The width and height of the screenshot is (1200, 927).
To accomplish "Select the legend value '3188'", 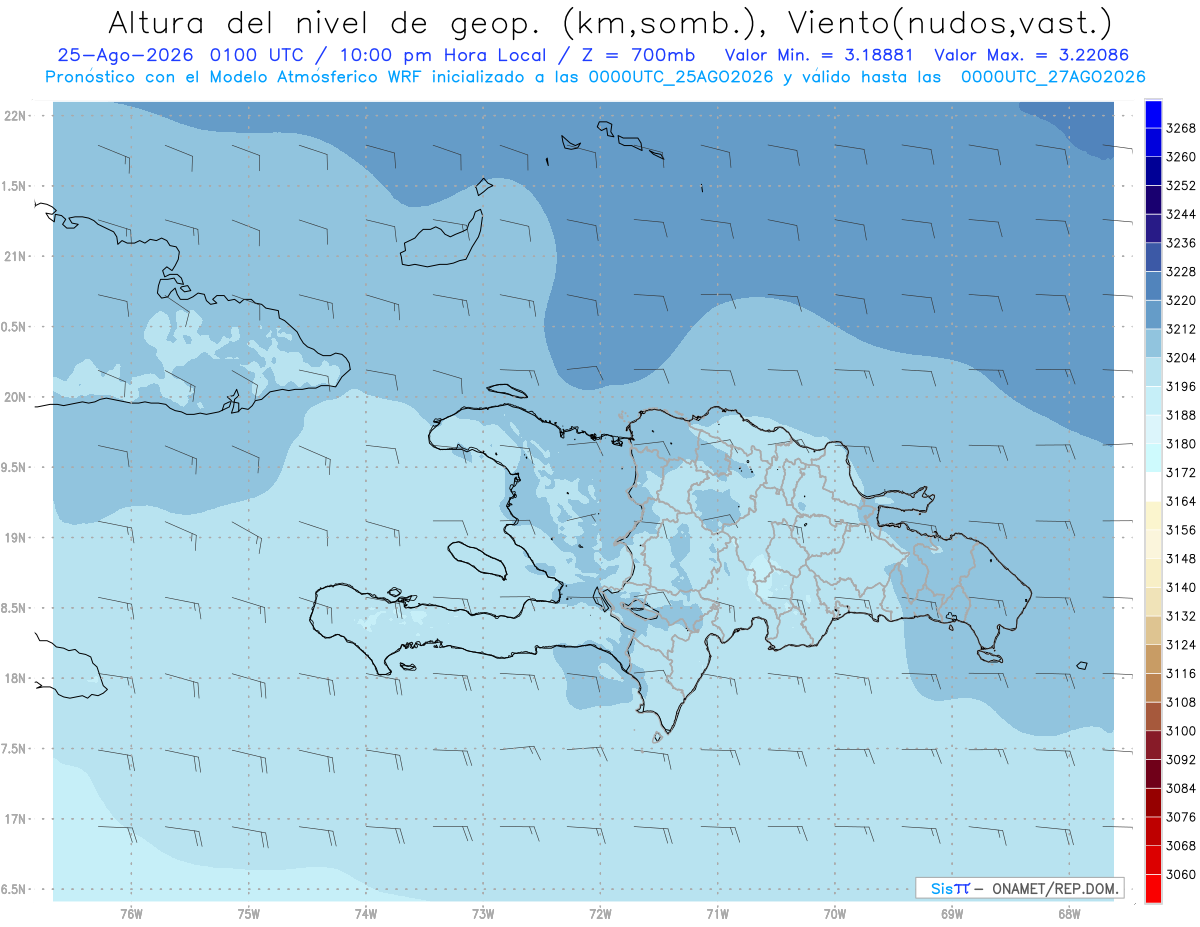I will [1181, 415].
